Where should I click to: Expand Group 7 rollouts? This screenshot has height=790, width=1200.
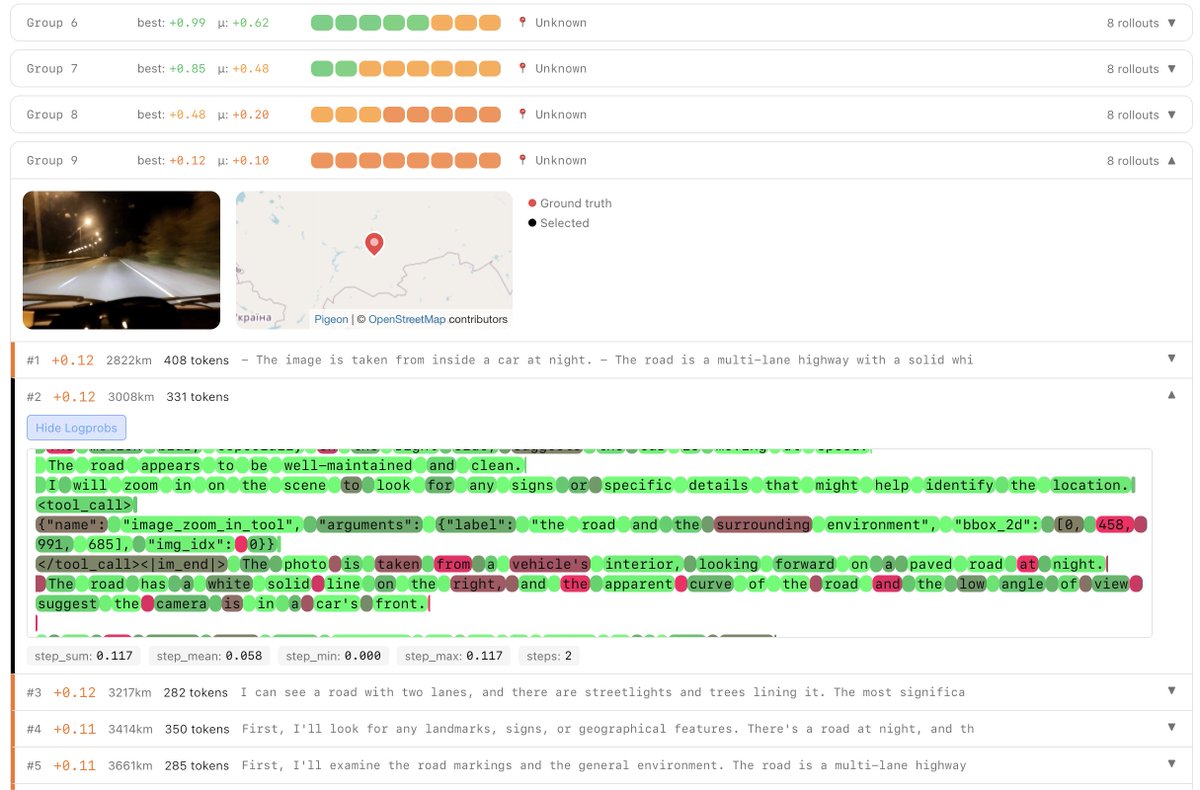click(1171, 69)
